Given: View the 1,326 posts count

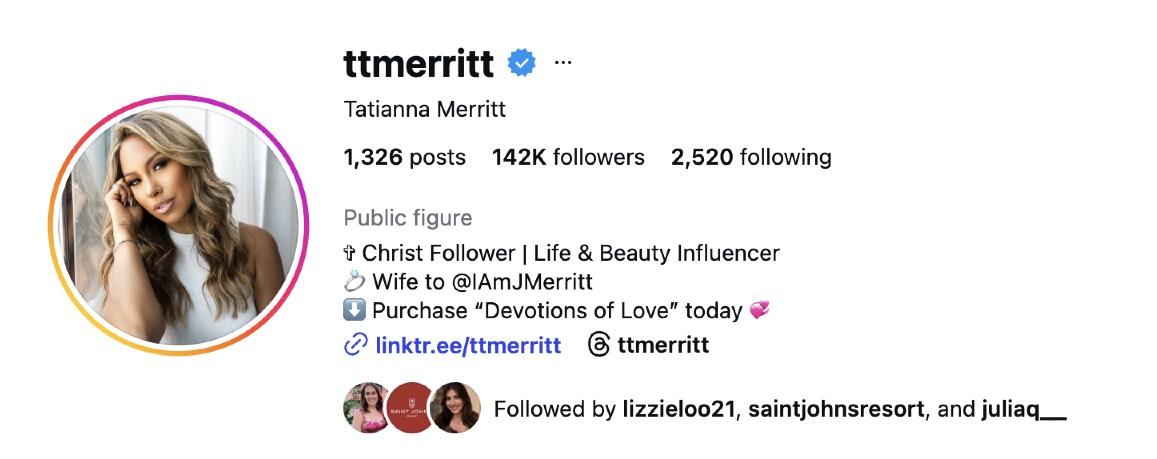Looking at the screenshot, I should tap(404, 157).
